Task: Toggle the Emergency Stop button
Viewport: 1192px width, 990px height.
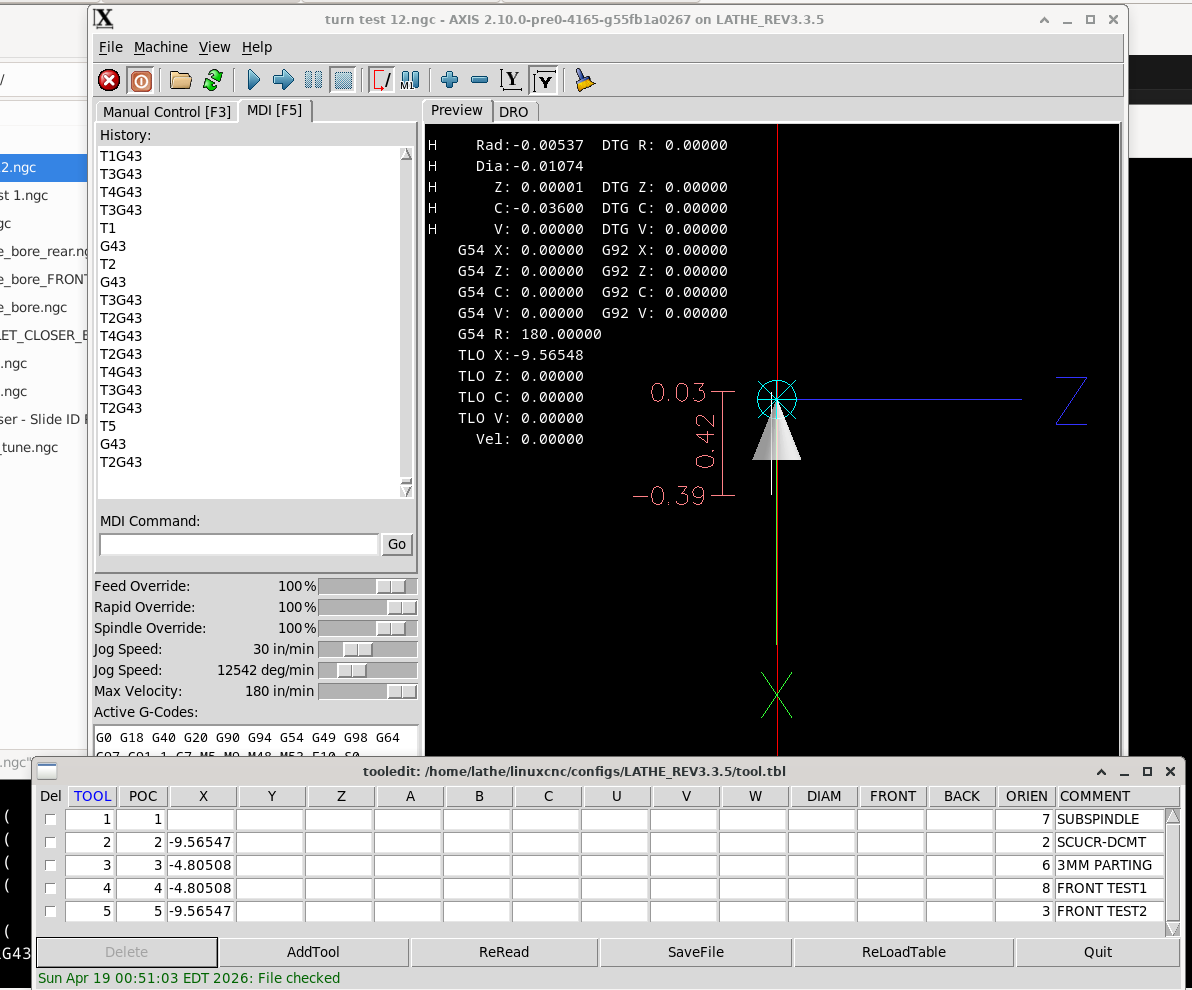Action: click(x=109, y=80)
